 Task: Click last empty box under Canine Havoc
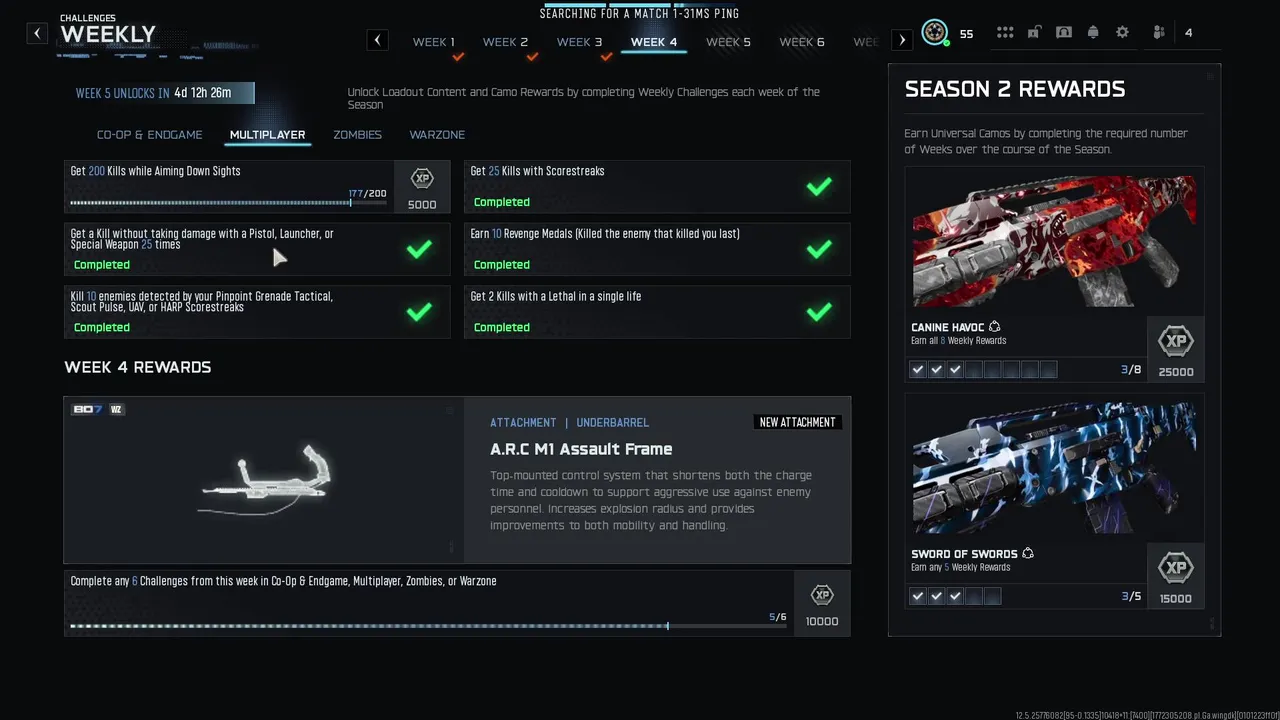click(1048, 370)
